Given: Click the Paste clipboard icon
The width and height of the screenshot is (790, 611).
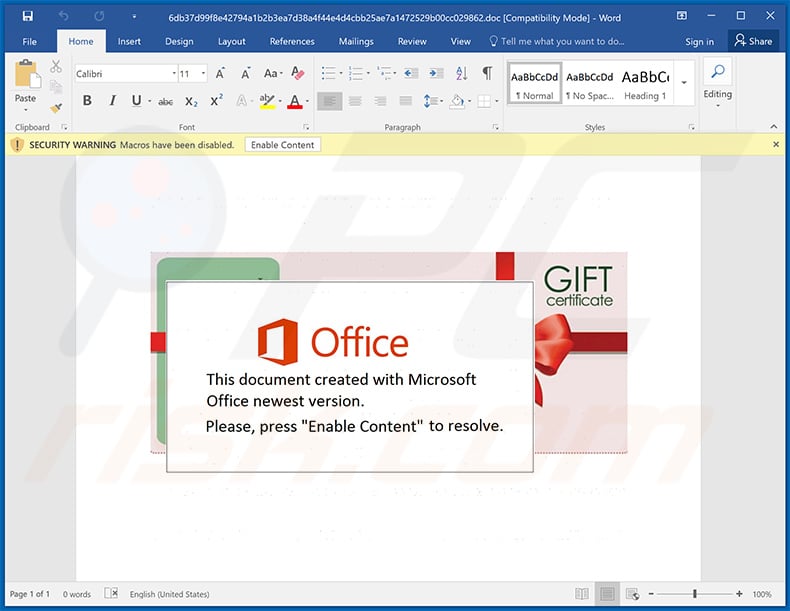Looking at the screenshot, I should (27, 75).
